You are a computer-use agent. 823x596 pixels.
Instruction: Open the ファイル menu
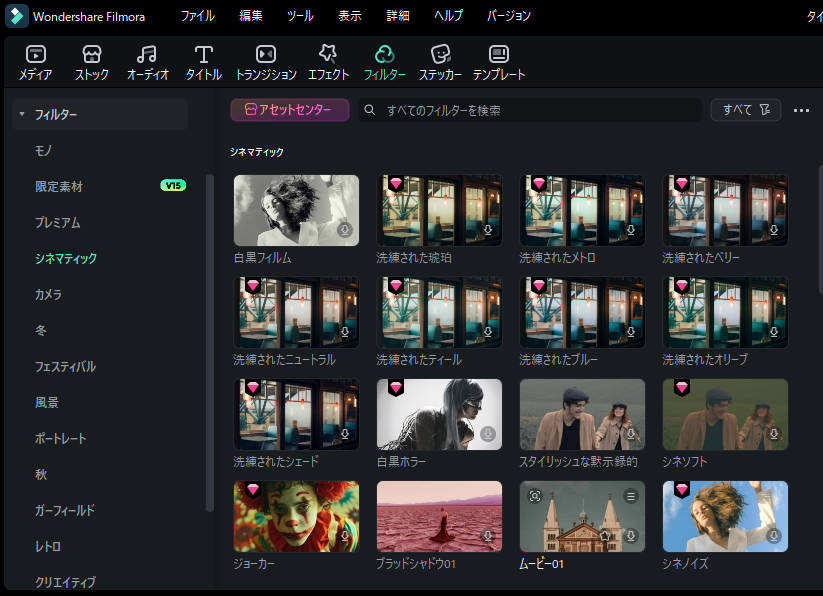click(x=197, y=16)
